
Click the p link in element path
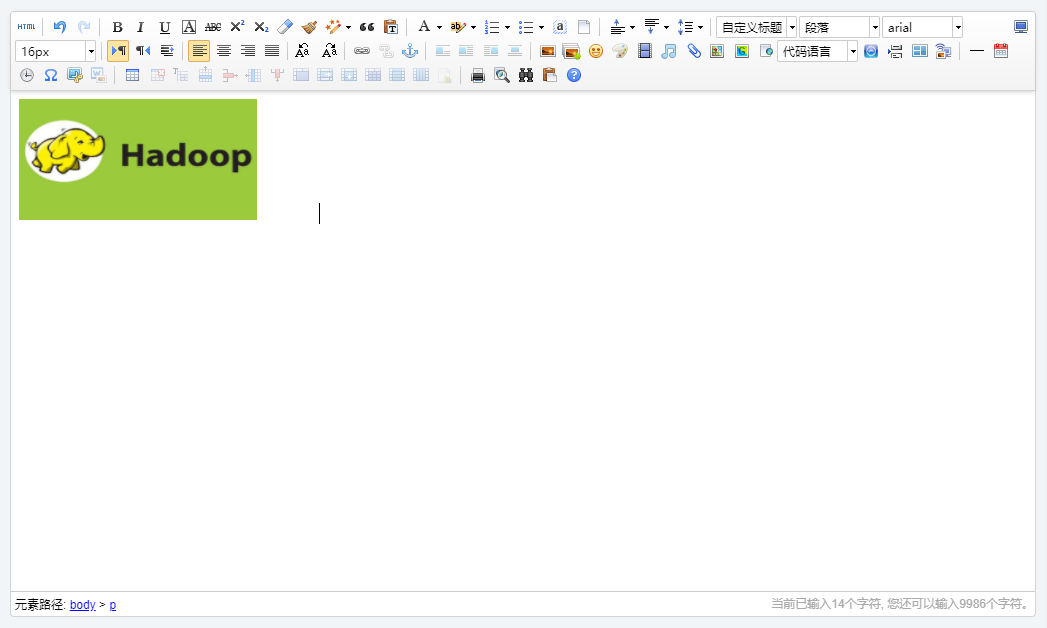[113, 605]
